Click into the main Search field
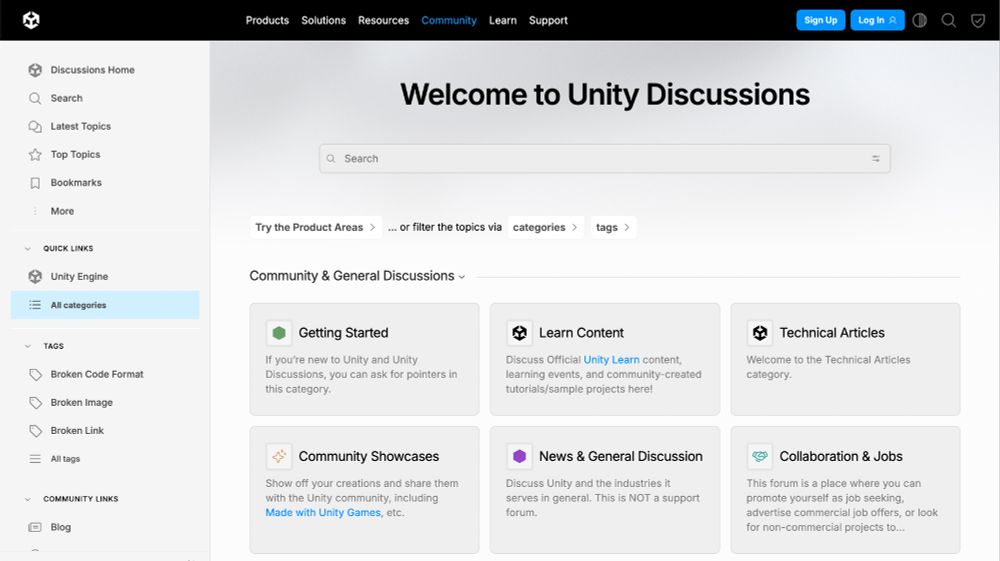 605,159
